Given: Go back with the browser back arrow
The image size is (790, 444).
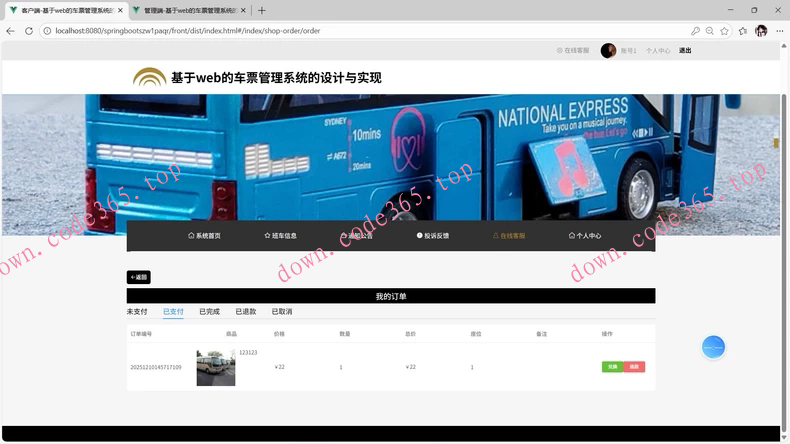Looking at the screenshot, I should pyautogui.click(x=10, y=31).
